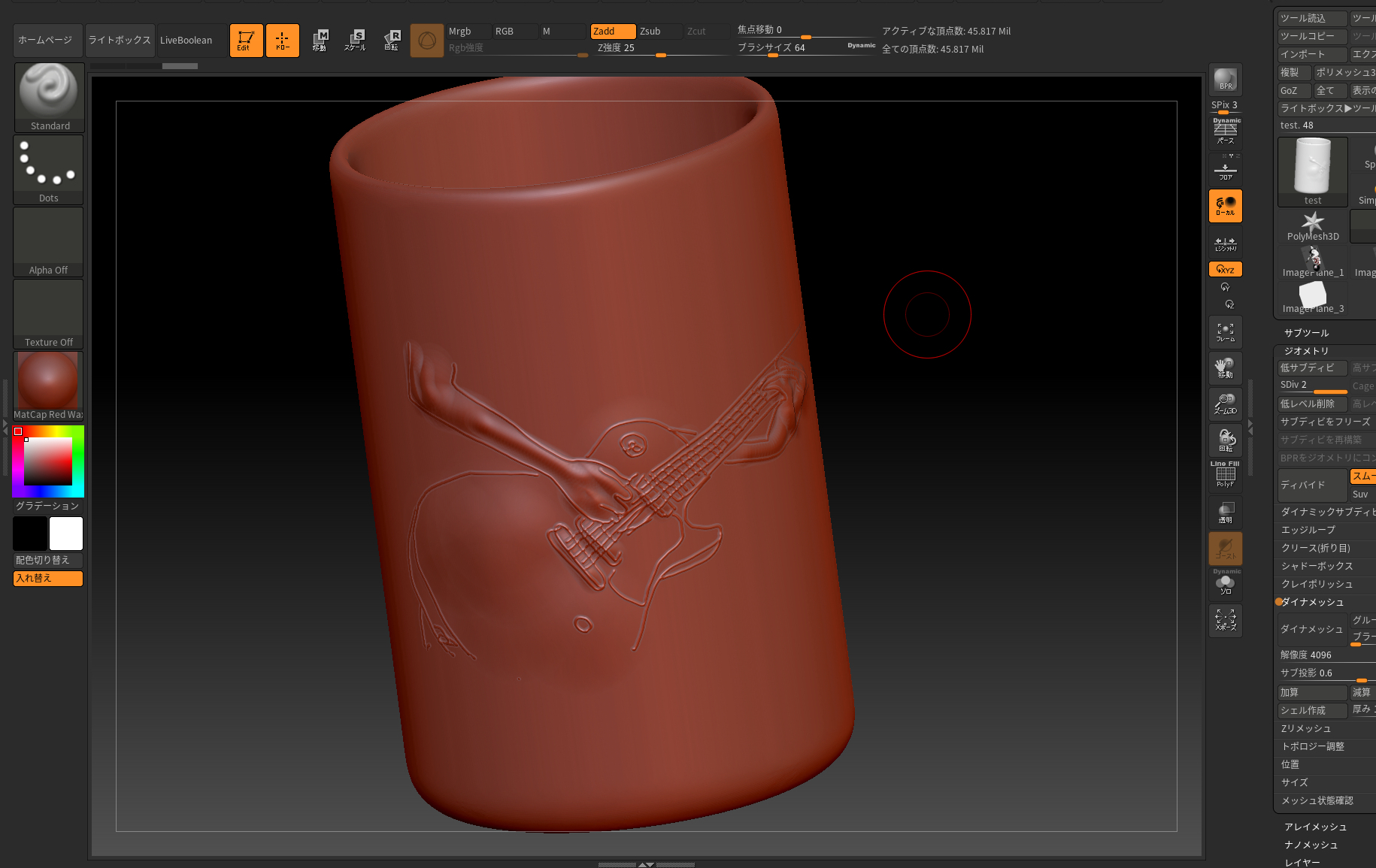Image resolution: width=1376 pixels, height=868 pixels.
Task: Select the Scale (スケール) icon in top toolbar
Action: [x=355, y=41]
